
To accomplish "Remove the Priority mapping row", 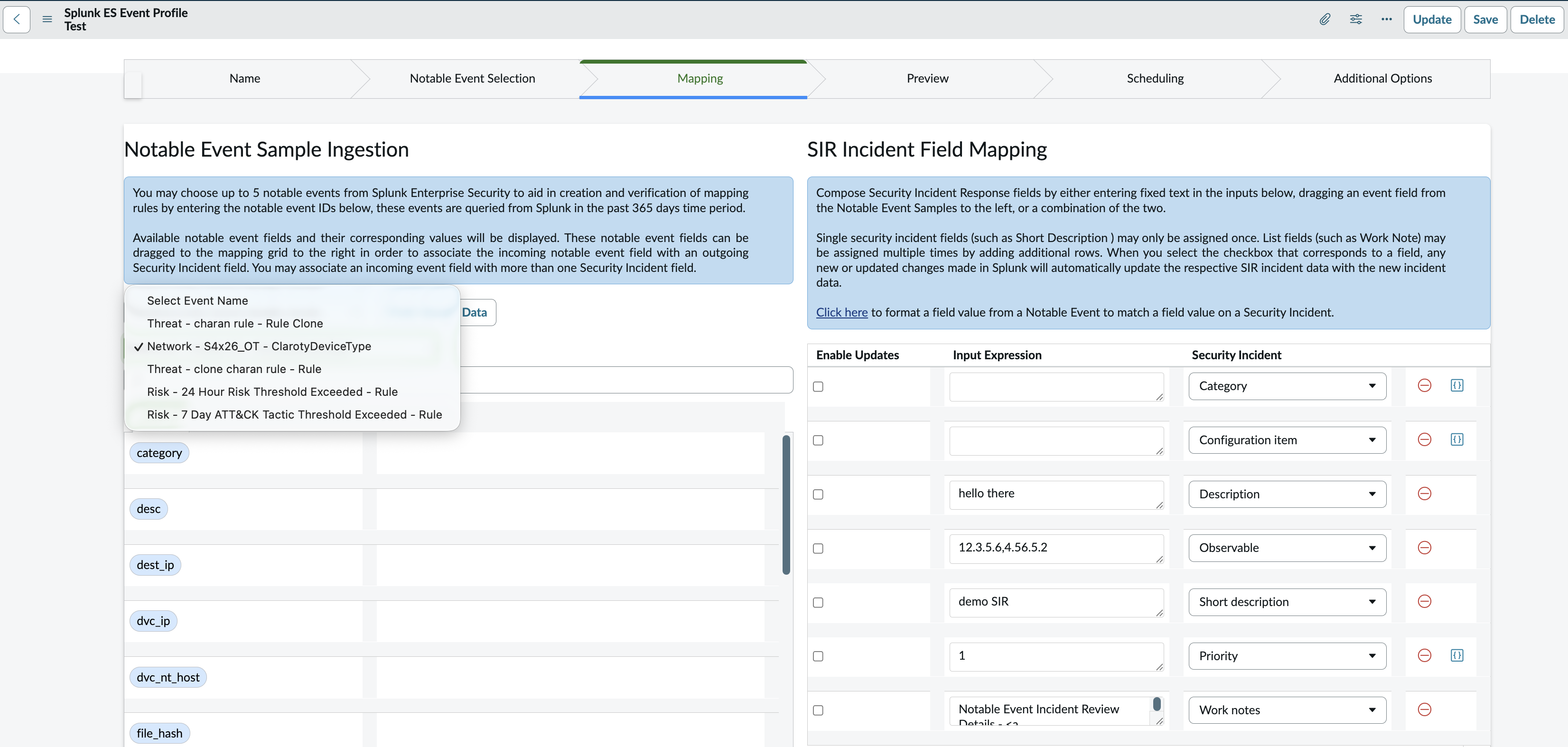I will (1424, 656).
